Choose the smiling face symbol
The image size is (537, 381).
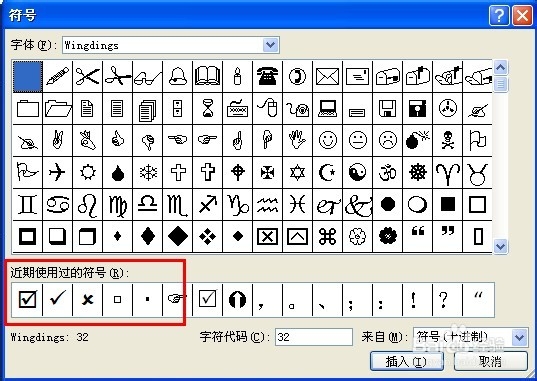327,140
